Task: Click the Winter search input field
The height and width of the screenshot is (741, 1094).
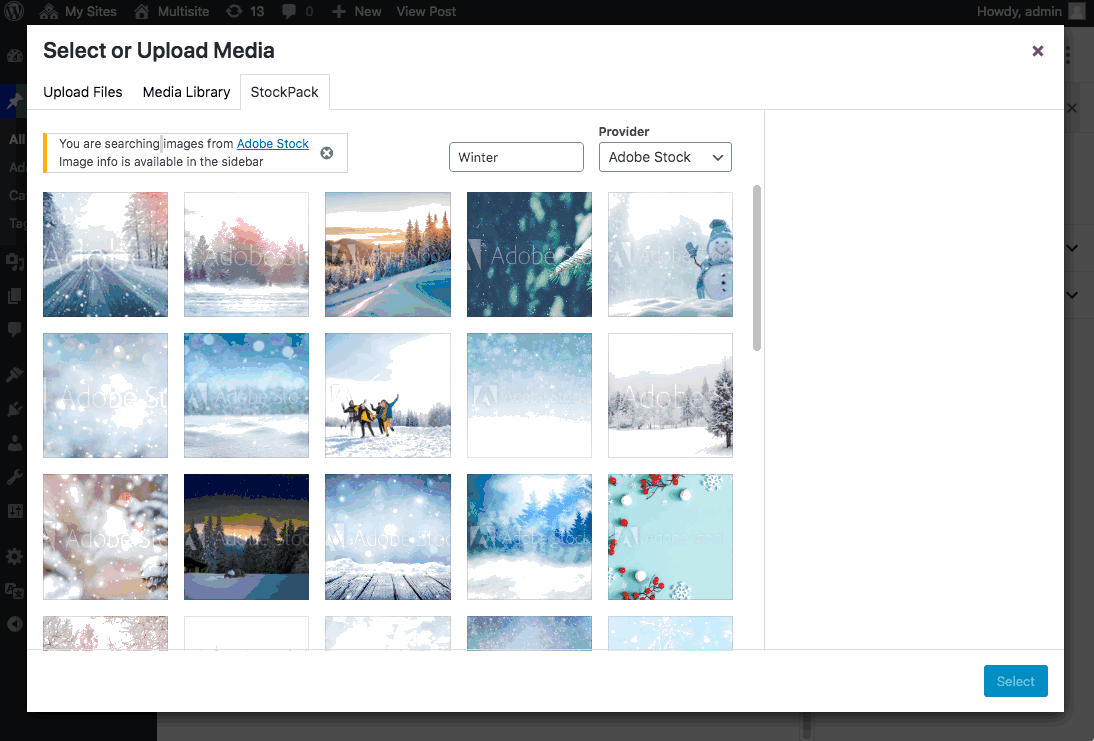Action: click(516, 157)
